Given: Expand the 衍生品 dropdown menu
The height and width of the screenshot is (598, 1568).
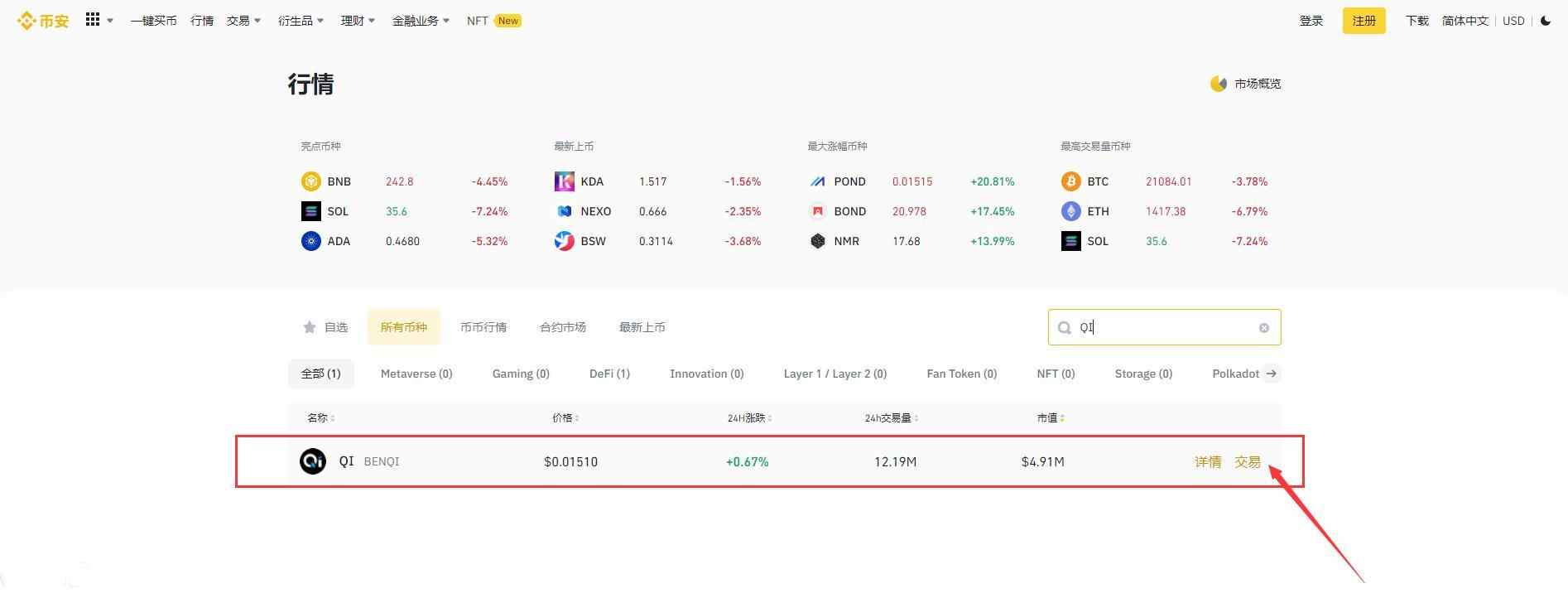Looking at the screenshot, I should pos(301,21).
